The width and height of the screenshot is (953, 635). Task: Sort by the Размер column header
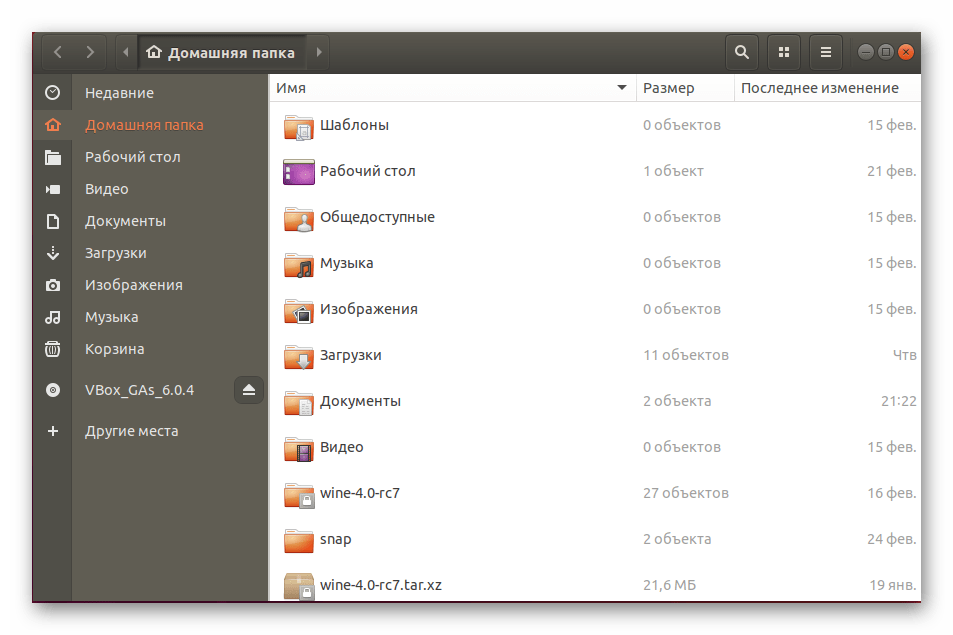pyautogui.click(x=668, y=88)
